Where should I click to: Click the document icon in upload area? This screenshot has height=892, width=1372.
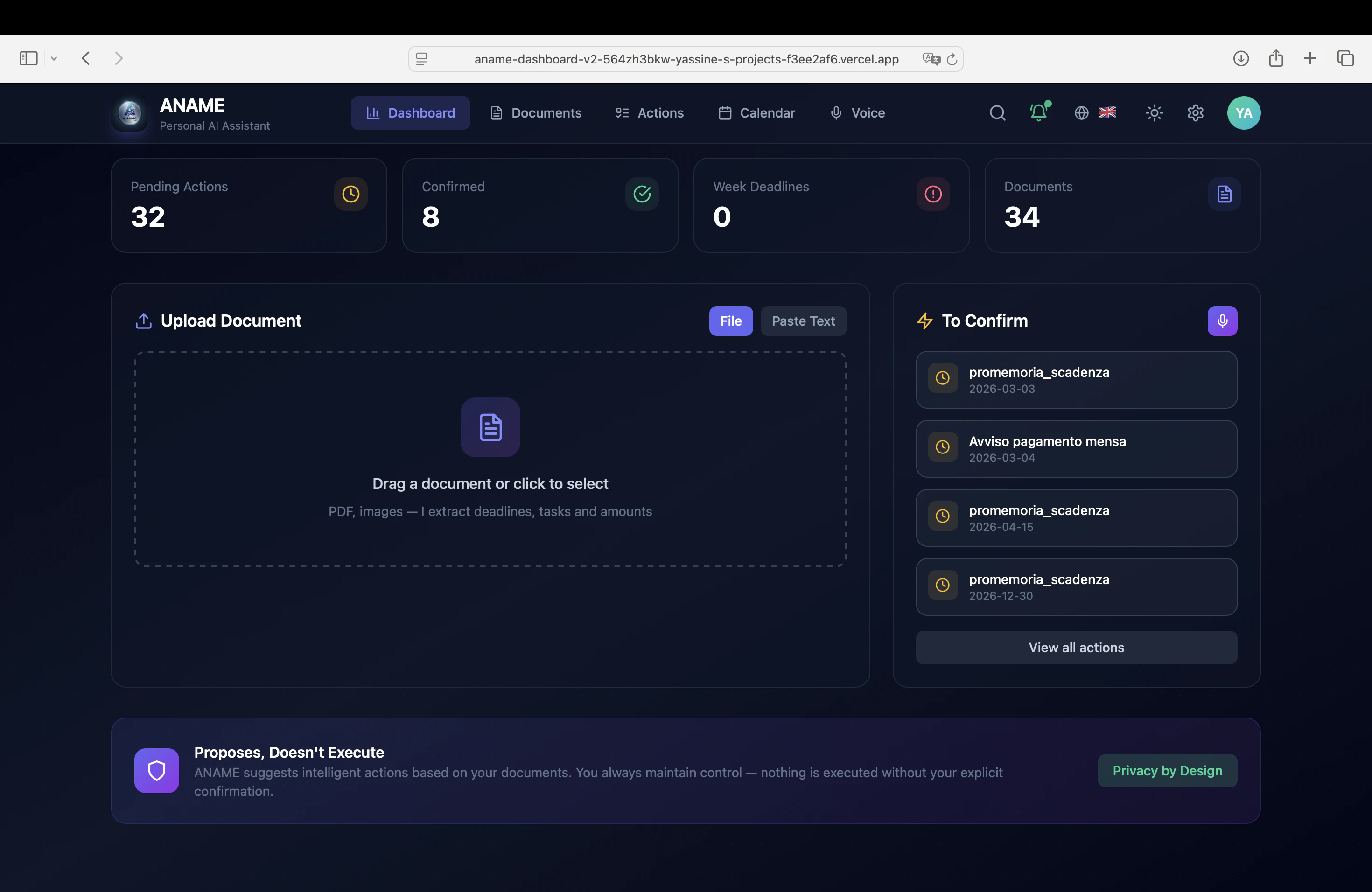pos(490,427)
